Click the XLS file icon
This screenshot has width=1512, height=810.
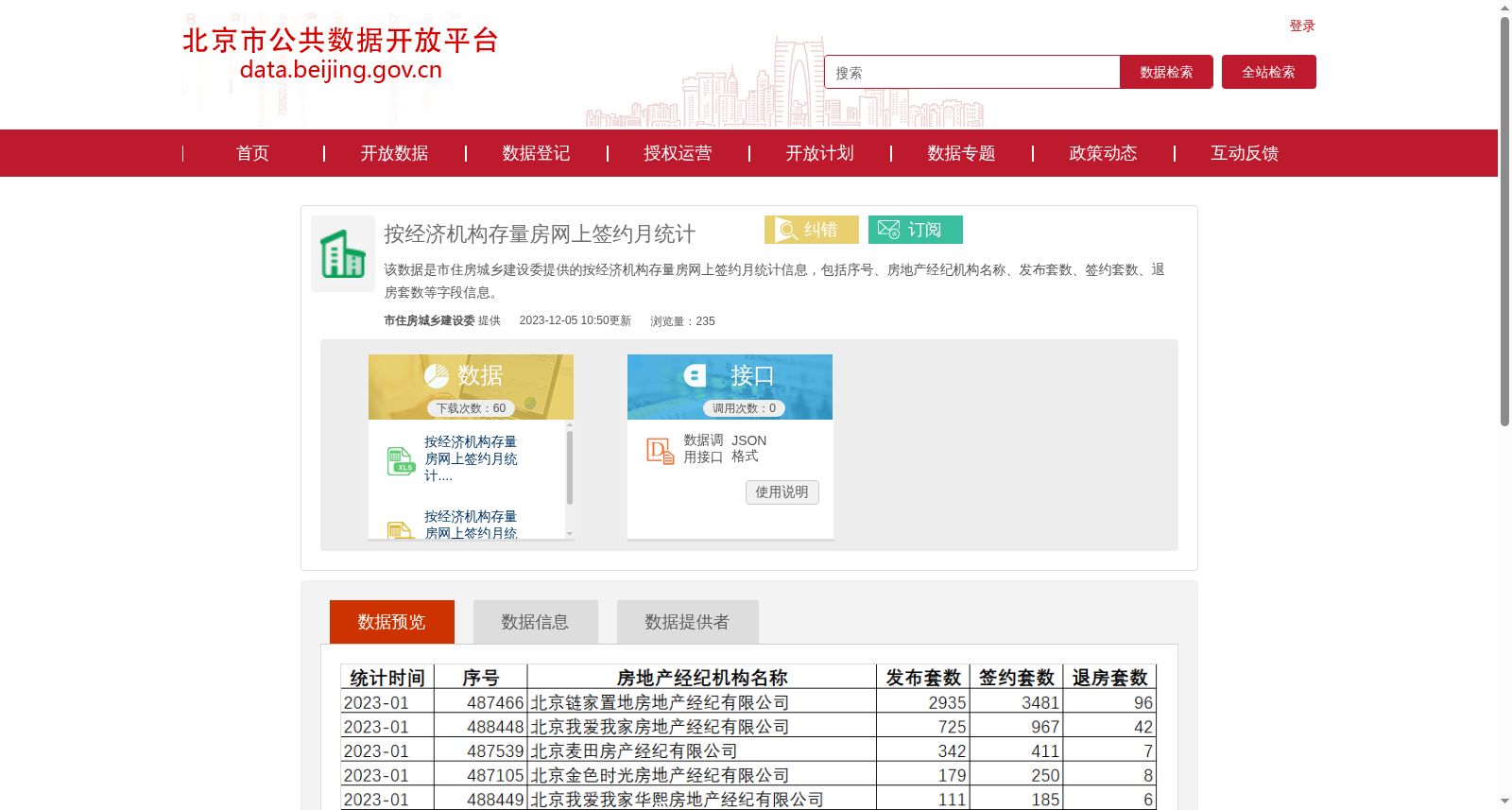coord(401,460)
